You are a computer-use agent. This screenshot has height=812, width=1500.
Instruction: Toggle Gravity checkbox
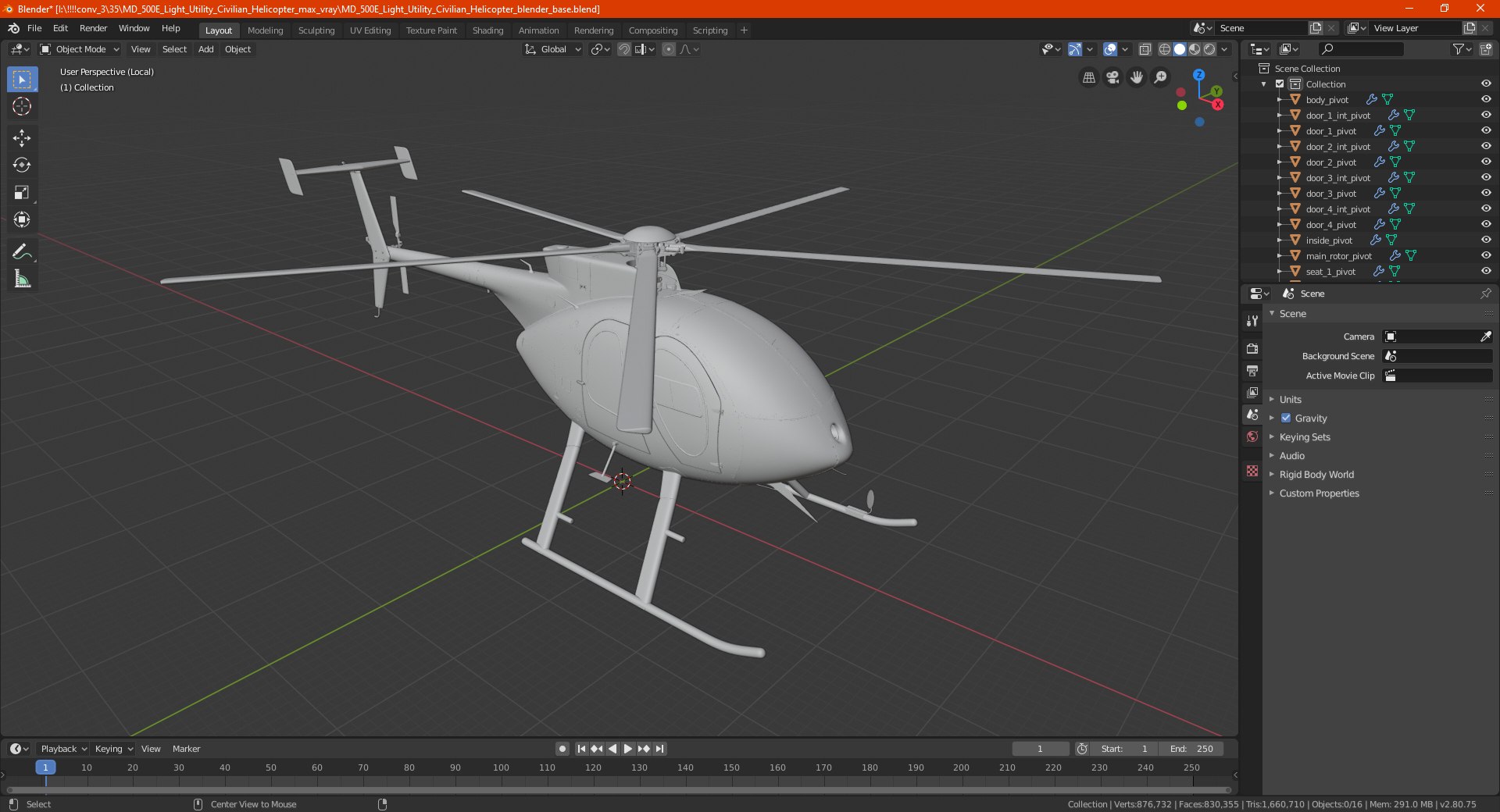coord(1286,418)
